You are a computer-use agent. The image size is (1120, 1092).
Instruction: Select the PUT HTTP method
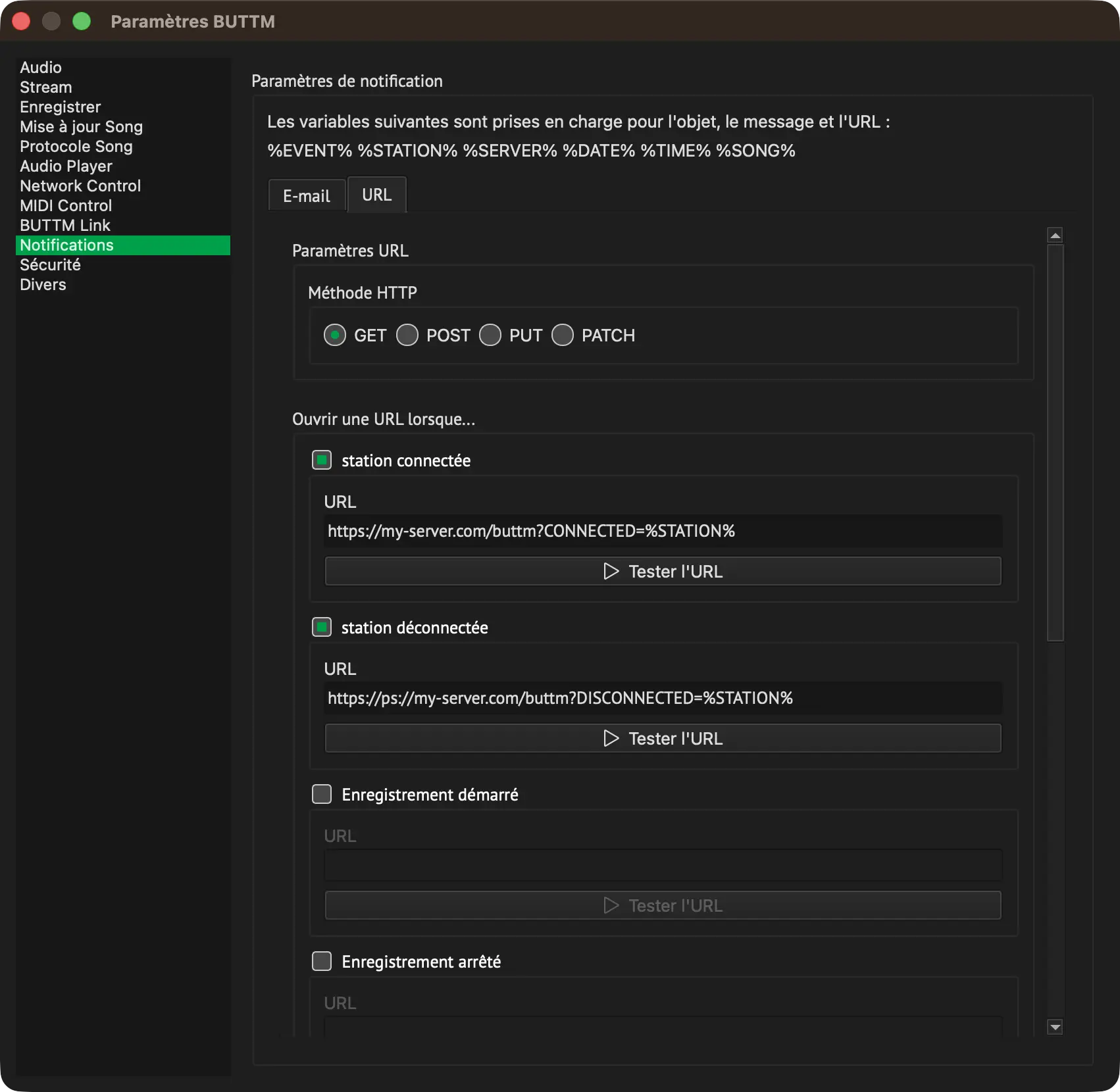[490, 335]
